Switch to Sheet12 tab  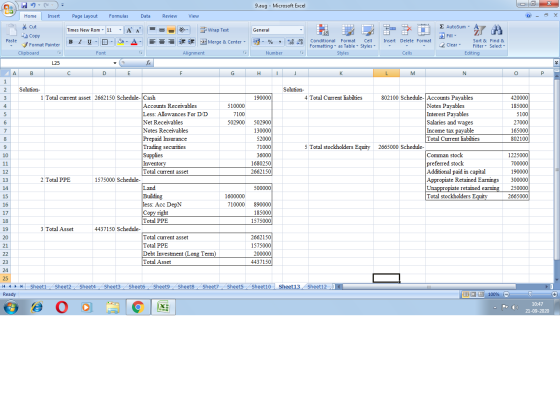[x=317, y=287]
